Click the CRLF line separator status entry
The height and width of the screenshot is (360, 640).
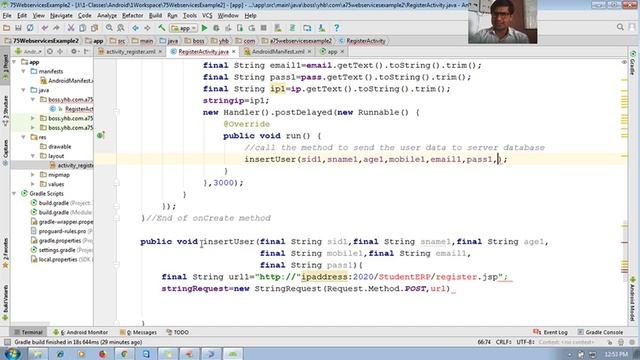pos(503,342)
